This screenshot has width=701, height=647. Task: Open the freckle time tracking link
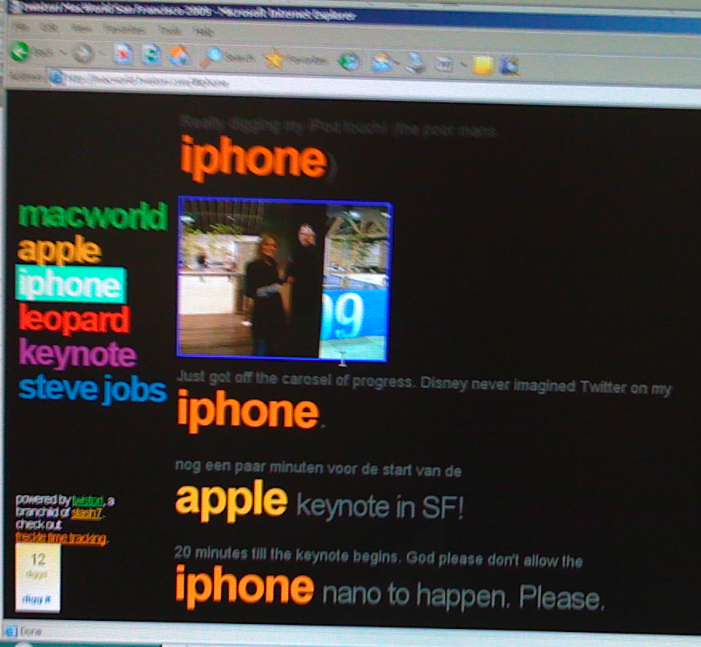tap(61, 538)
